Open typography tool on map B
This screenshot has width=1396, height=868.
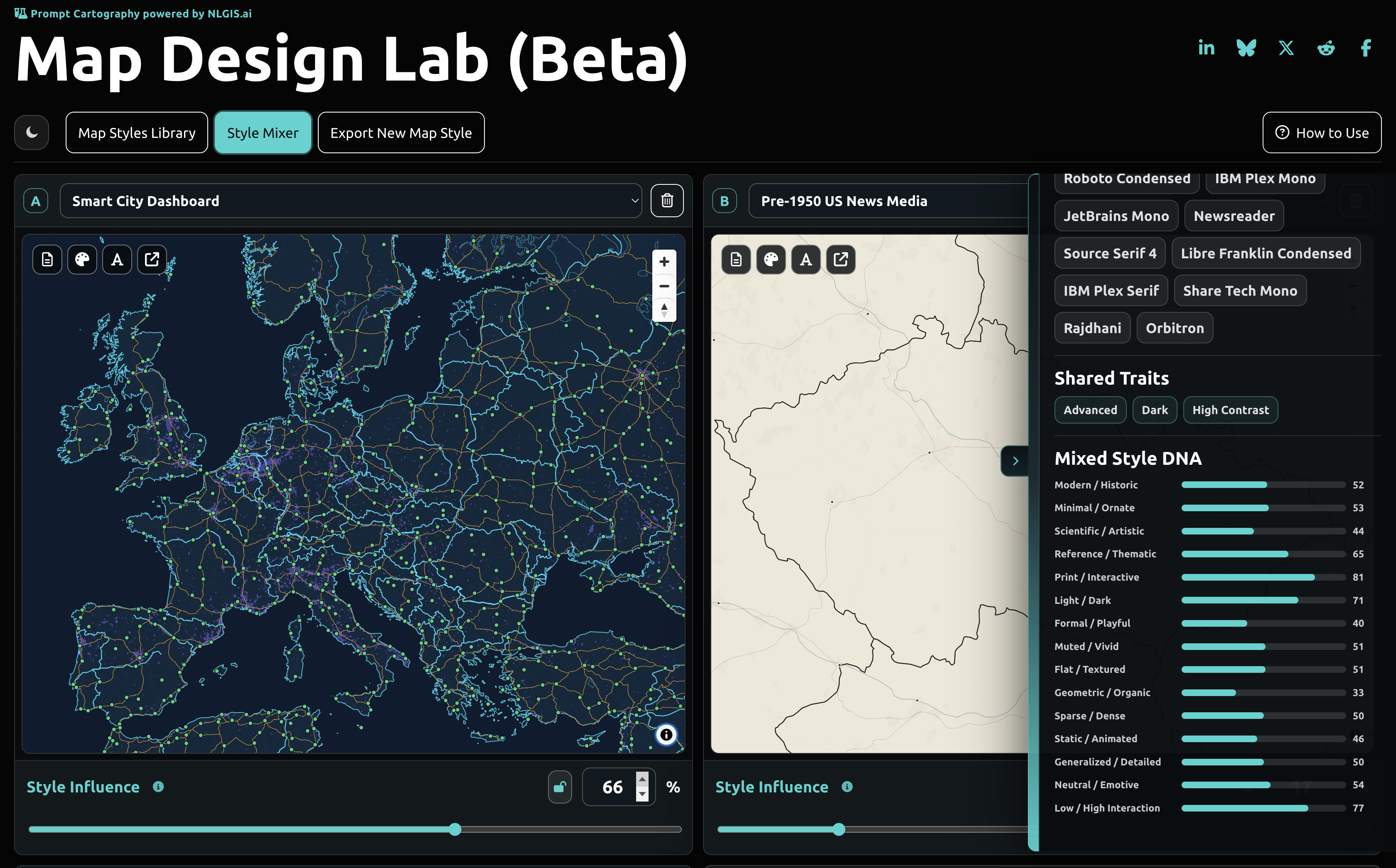(x=806, y=260)
